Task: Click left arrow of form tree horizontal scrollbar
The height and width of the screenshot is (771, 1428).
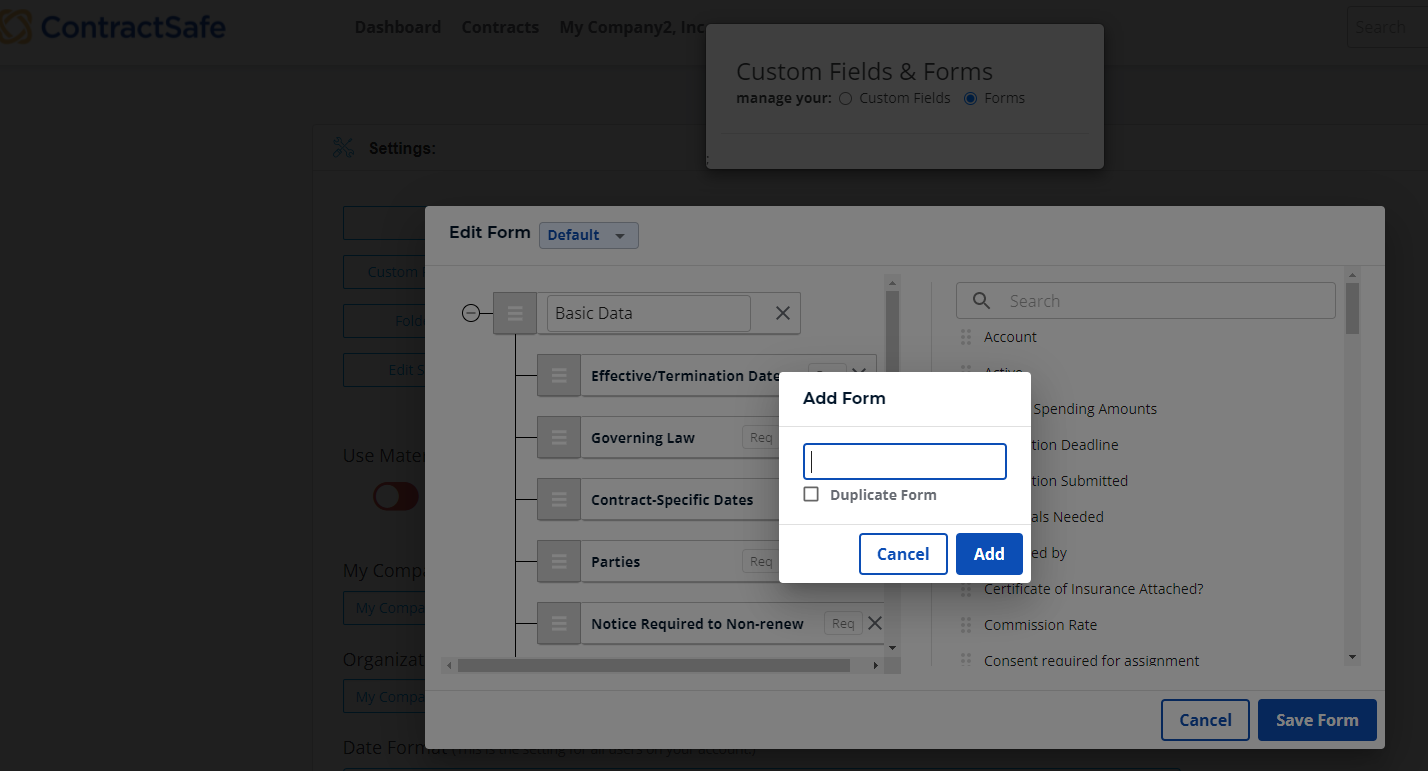Action: (x=449, y=665)
